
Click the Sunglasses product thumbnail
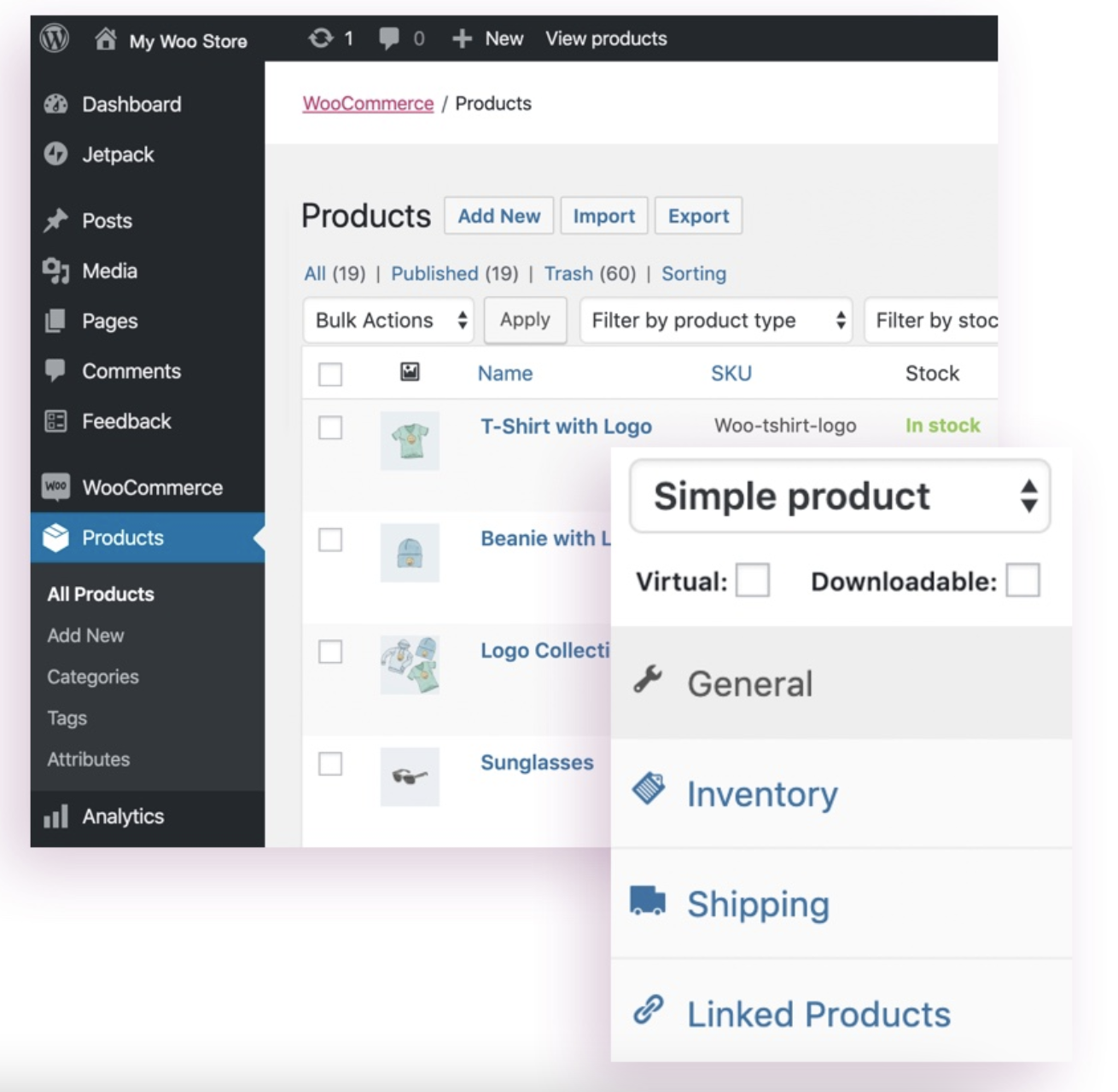pos(410,777)
